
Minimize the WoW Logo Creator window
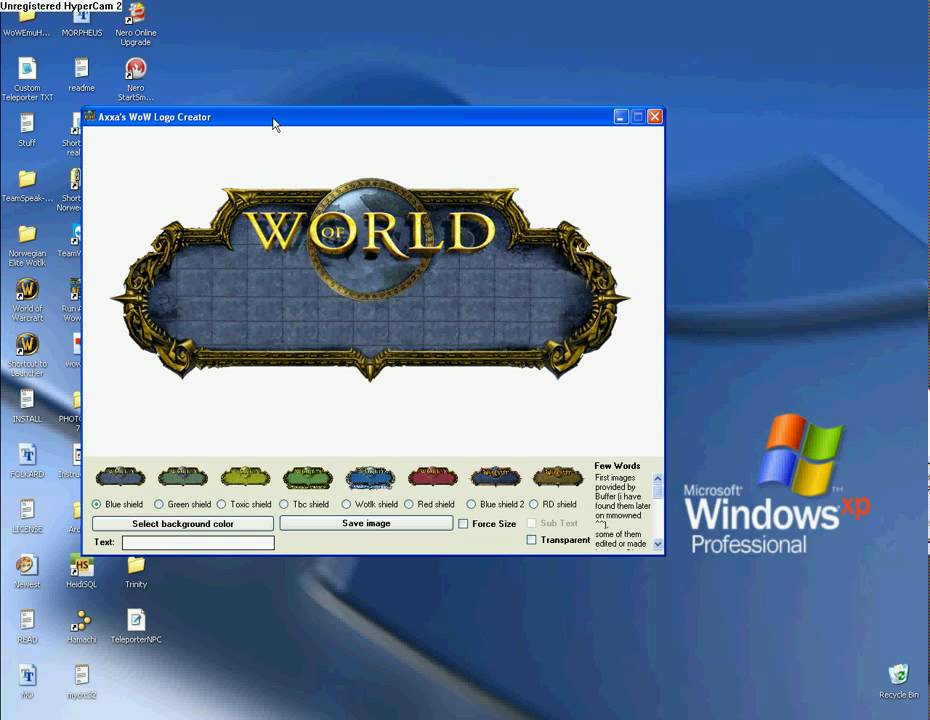click(620, 117)
